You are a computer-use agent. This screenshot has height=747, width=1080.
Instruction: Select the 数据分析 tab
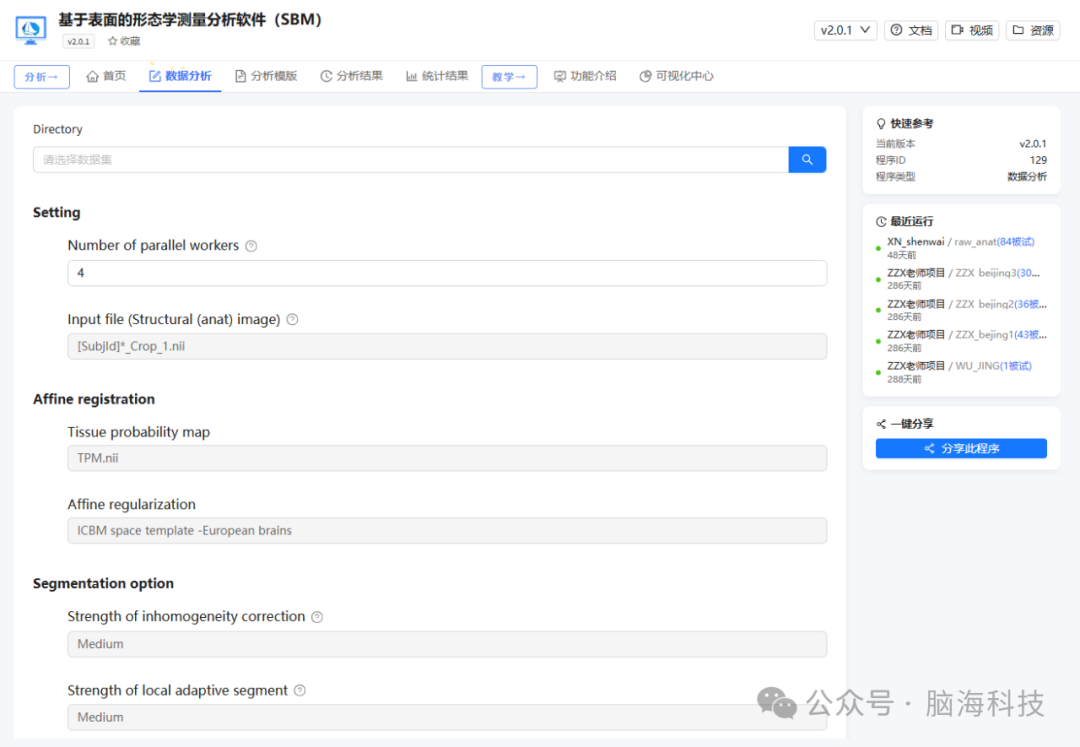tap(180, 76)
